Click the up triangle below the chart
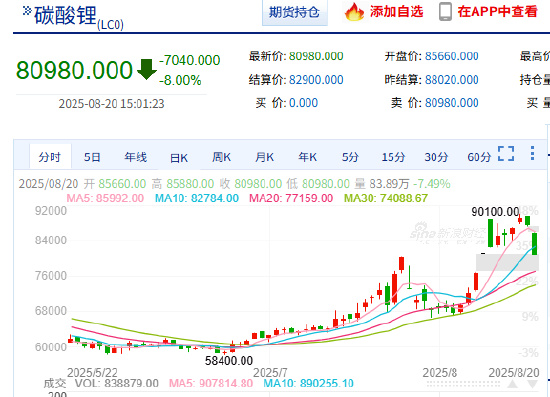 [x=513, y=384]
